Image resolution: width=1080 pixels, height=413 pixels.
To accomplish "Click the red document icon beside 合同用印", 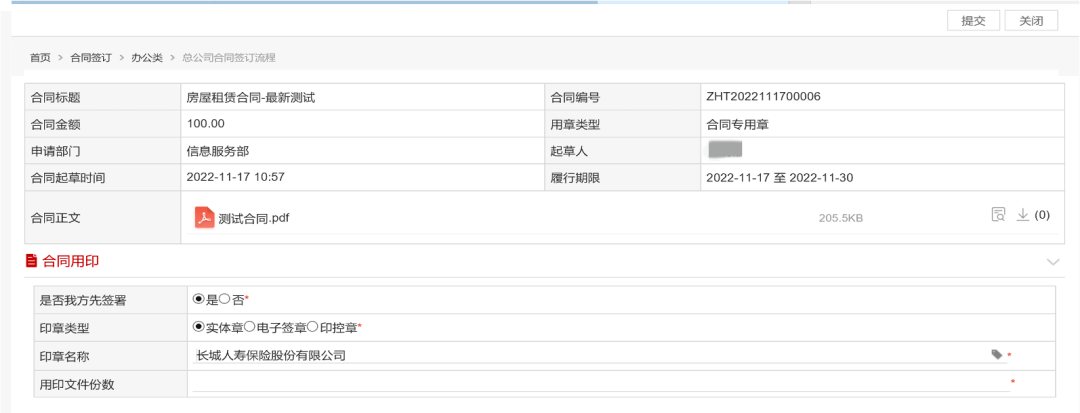I will [31, 261].
